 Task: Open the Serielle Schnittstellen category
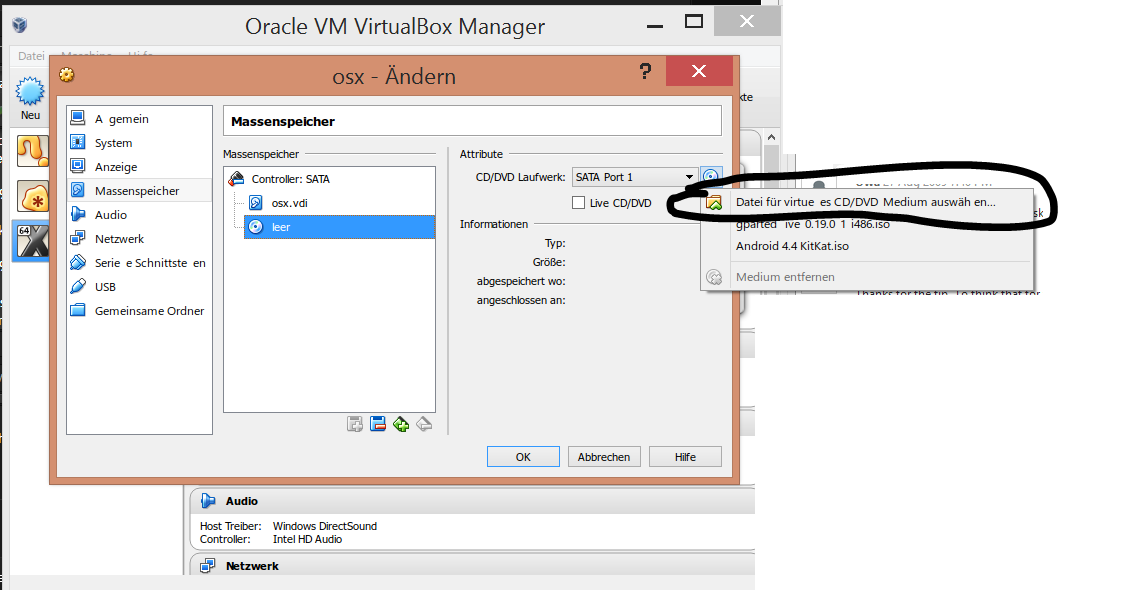click(x=139, y=262)
